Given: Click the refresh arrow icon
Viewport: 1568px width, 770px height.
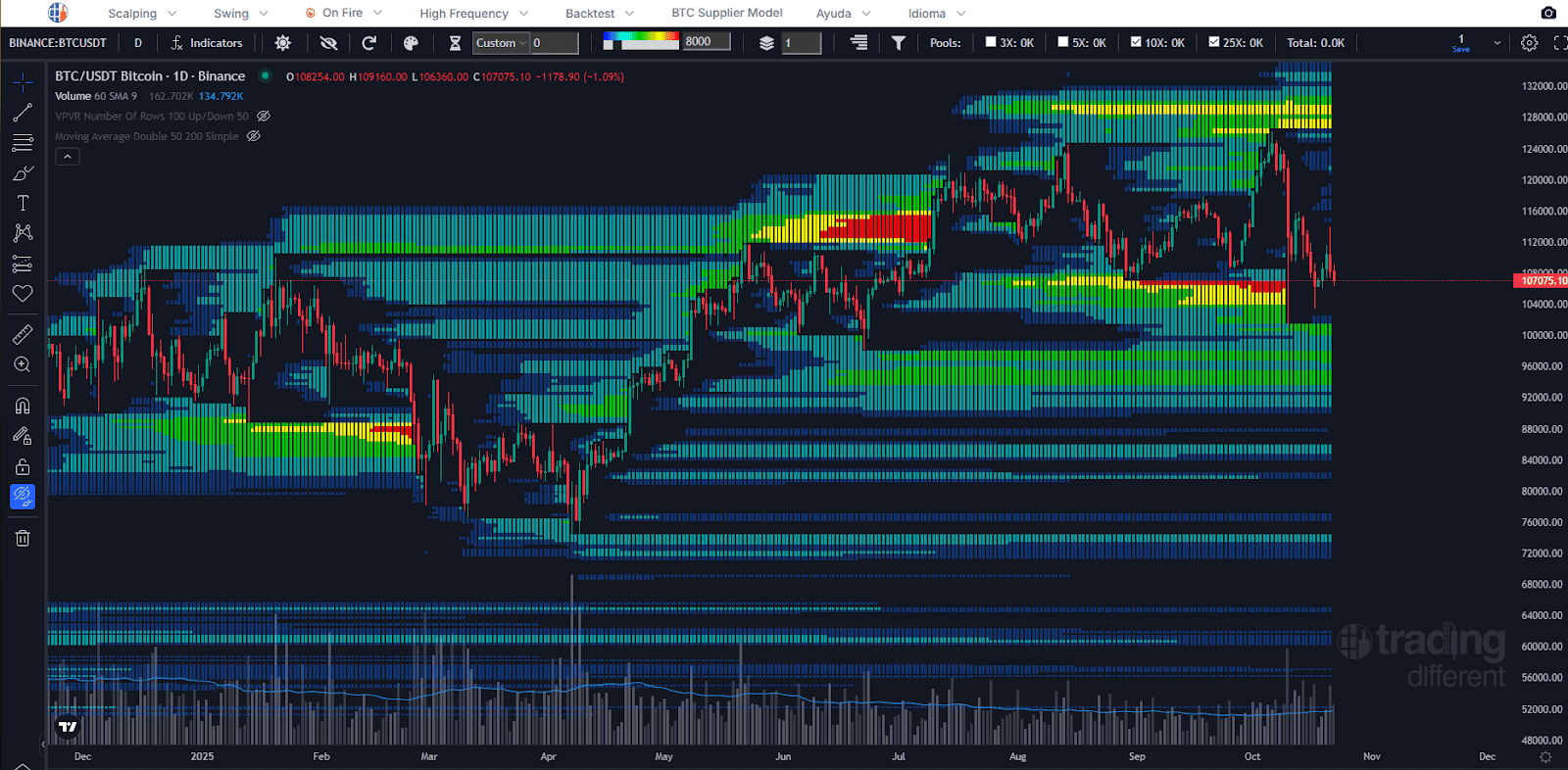Looking at the screenshot, I should coord(369,43).
